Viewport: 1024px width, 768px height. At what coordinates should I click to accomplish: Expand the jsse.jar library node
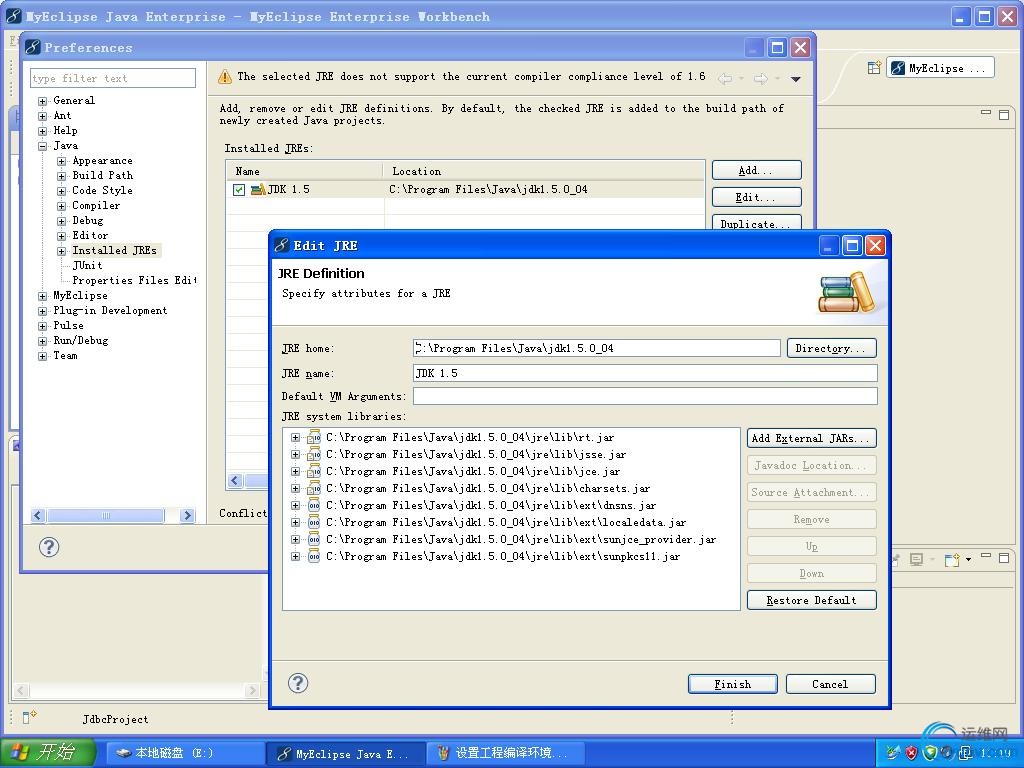tap(295, 455)
